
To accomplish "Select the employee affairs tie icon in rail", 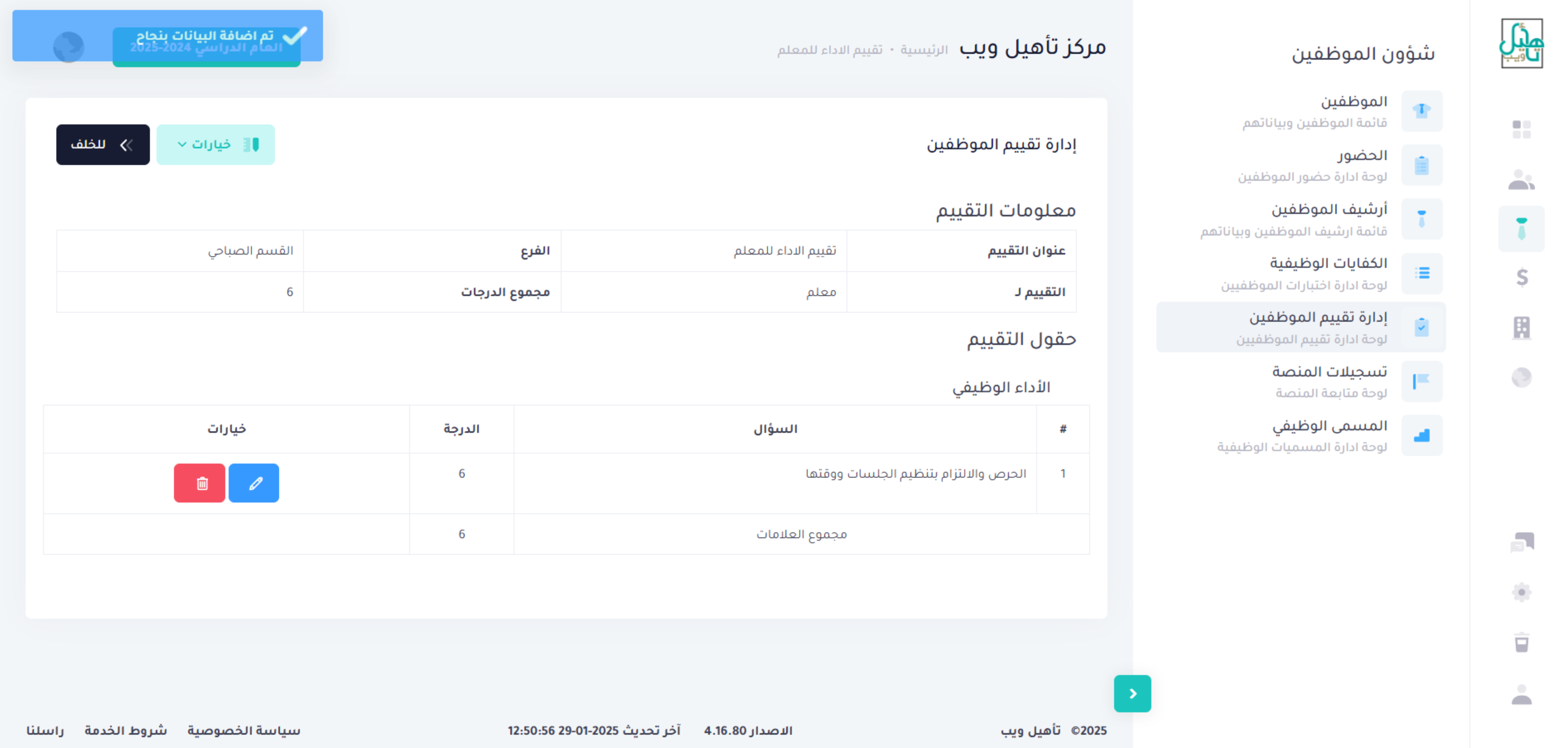I will 1521,229.
